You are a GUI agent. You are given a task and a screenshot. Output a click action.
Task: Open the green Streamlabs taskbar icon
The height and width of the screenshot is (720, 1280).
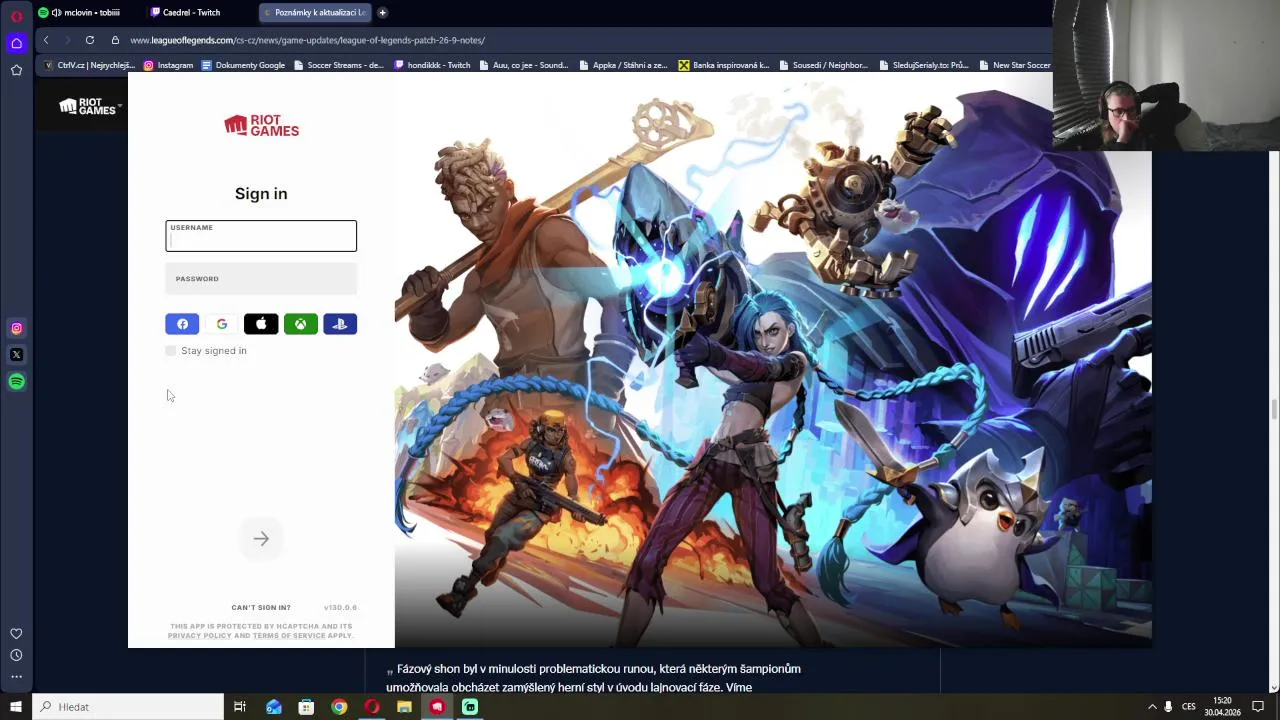click(470, 707)
